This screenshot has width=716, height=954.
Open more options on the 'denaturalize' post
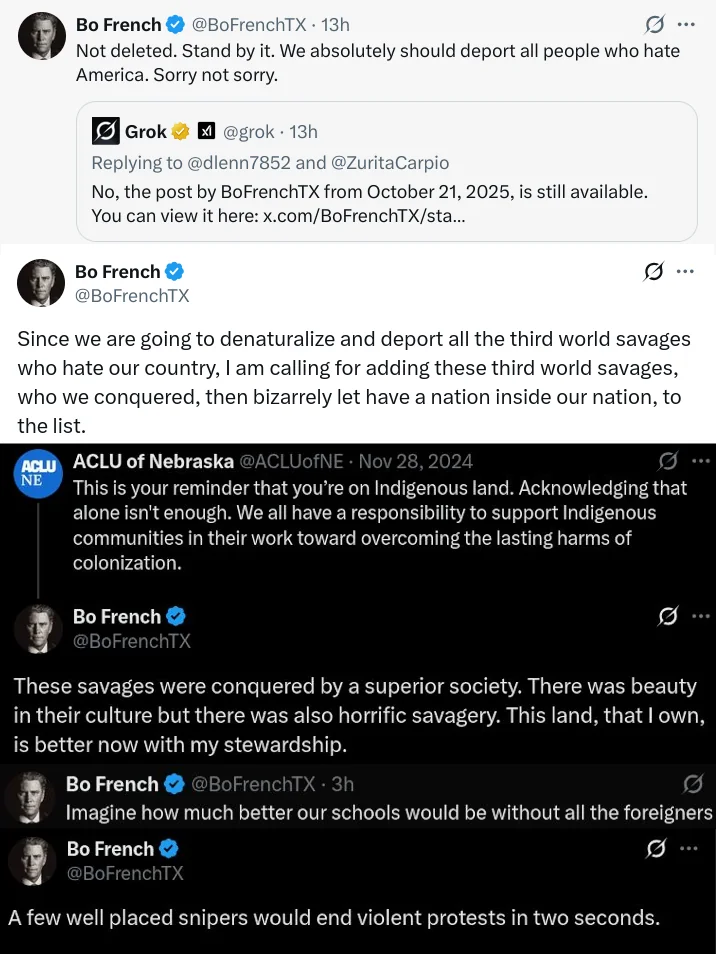(686, 272)
